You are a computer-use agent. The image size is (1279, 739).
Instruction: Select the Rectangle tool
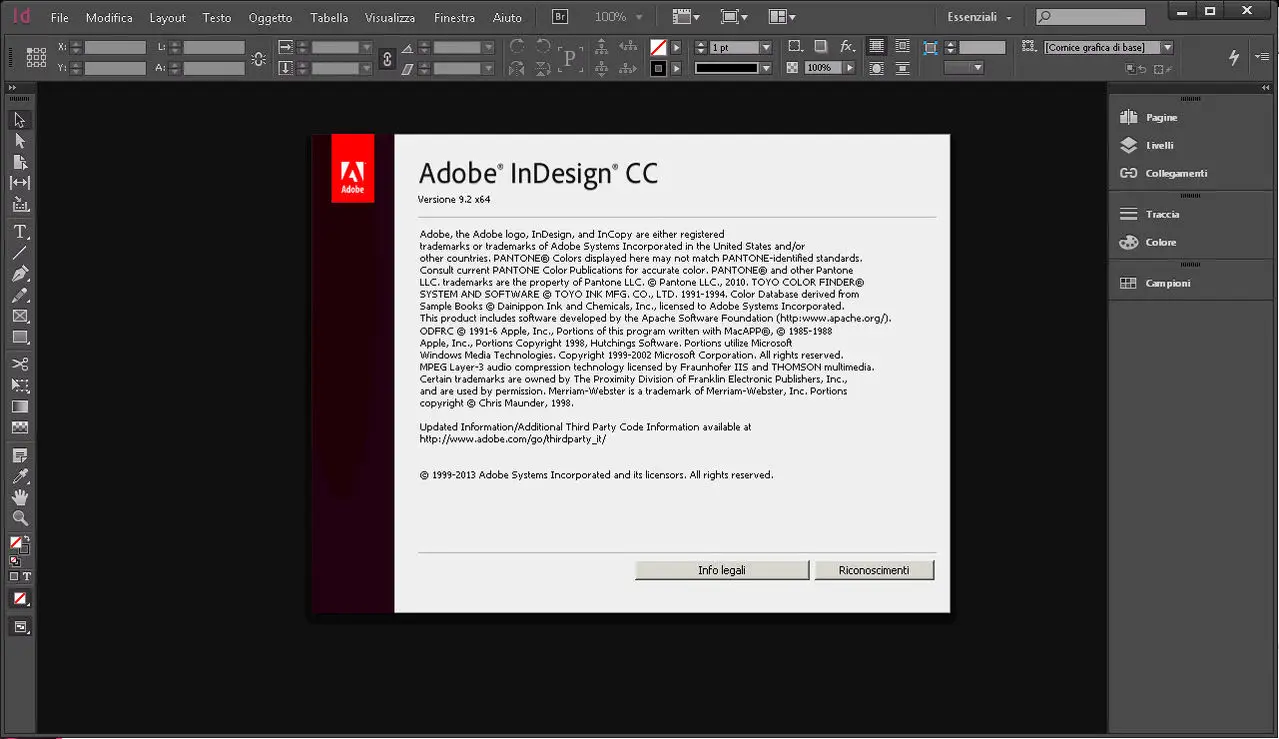click(20, 337)
